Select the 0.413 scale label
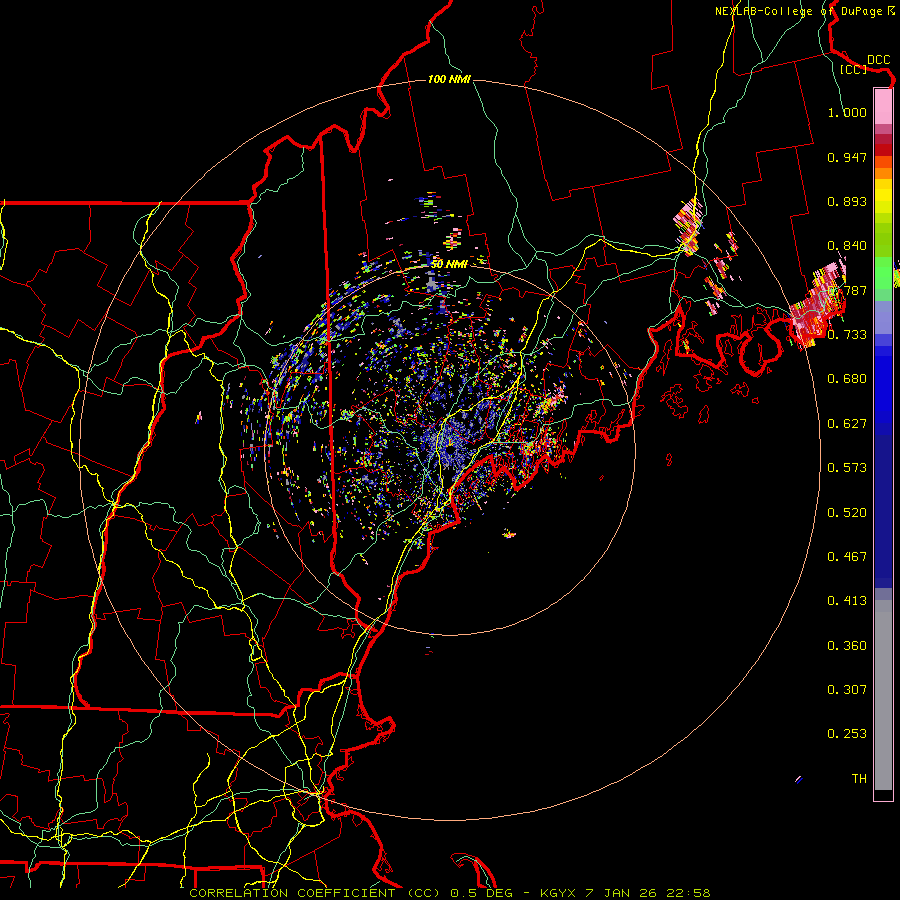Viewport: 900px width, 900px height. pos(847,601)
